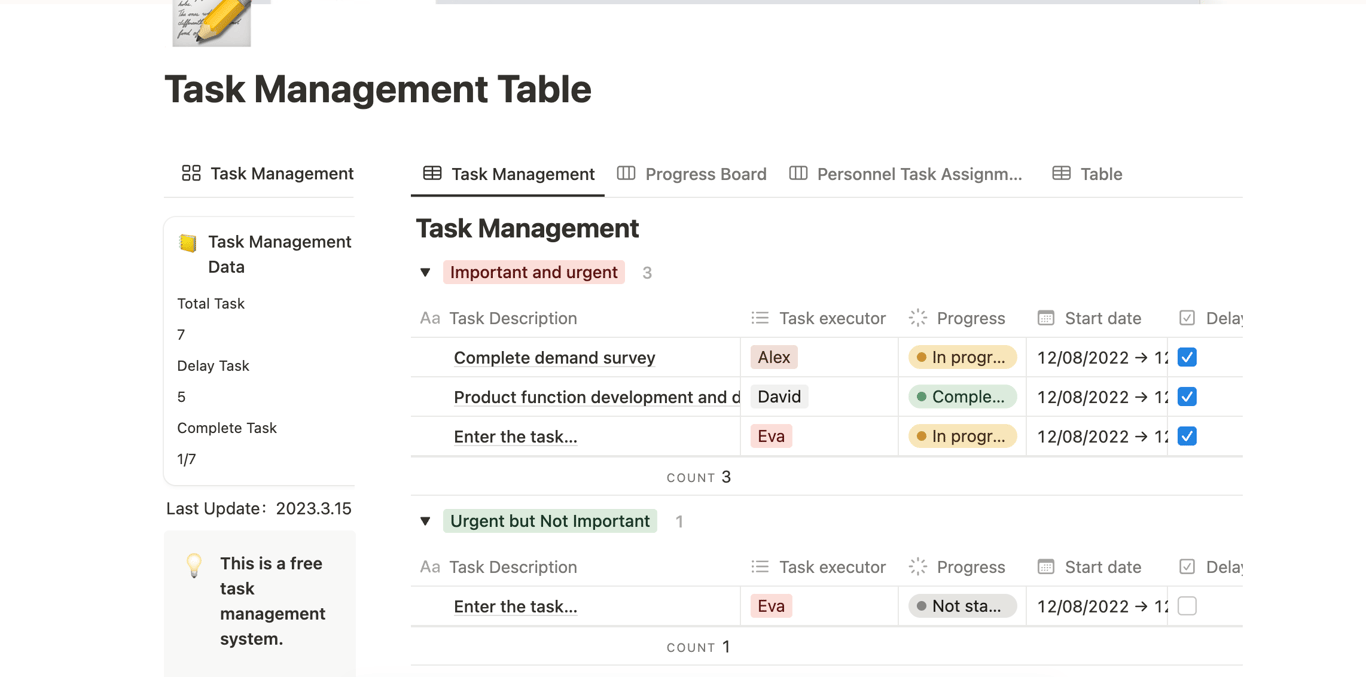
Task: Click the Task executor list icon
Action: (x=760, y=318)
